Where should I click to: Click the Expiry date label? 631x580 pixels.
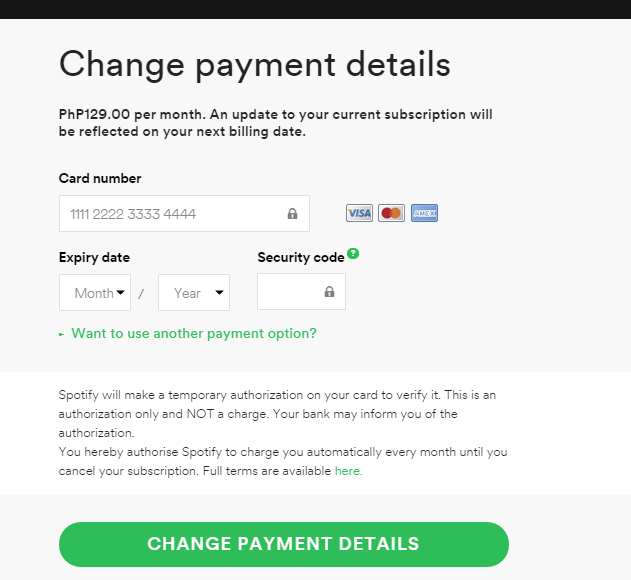coord(94,258)
